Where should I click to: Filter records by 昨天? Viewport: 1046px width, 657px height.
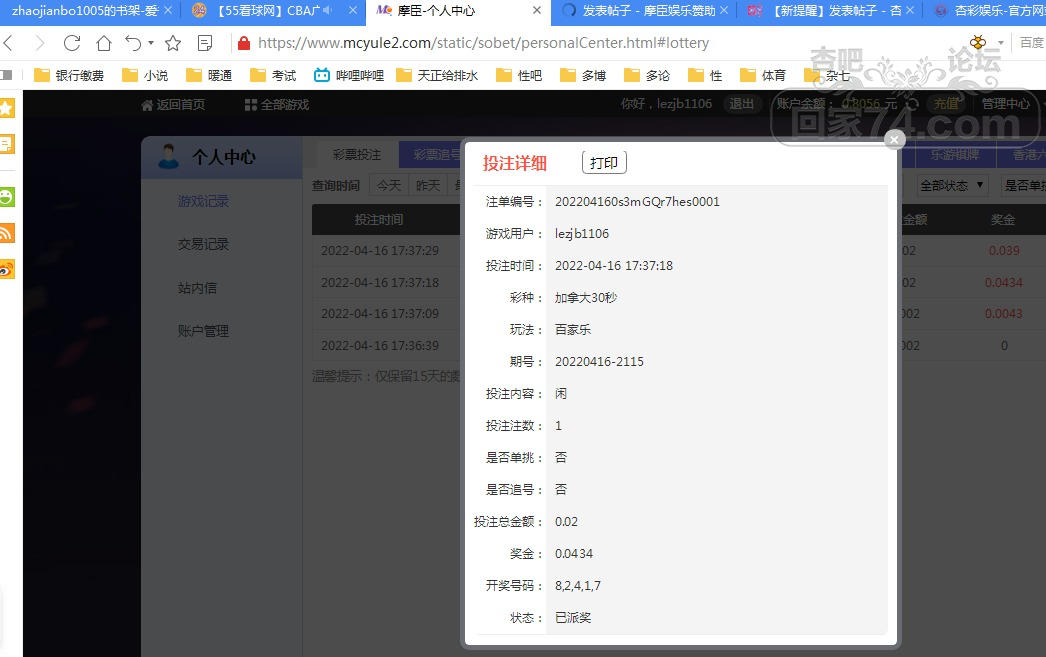point(428,185)
